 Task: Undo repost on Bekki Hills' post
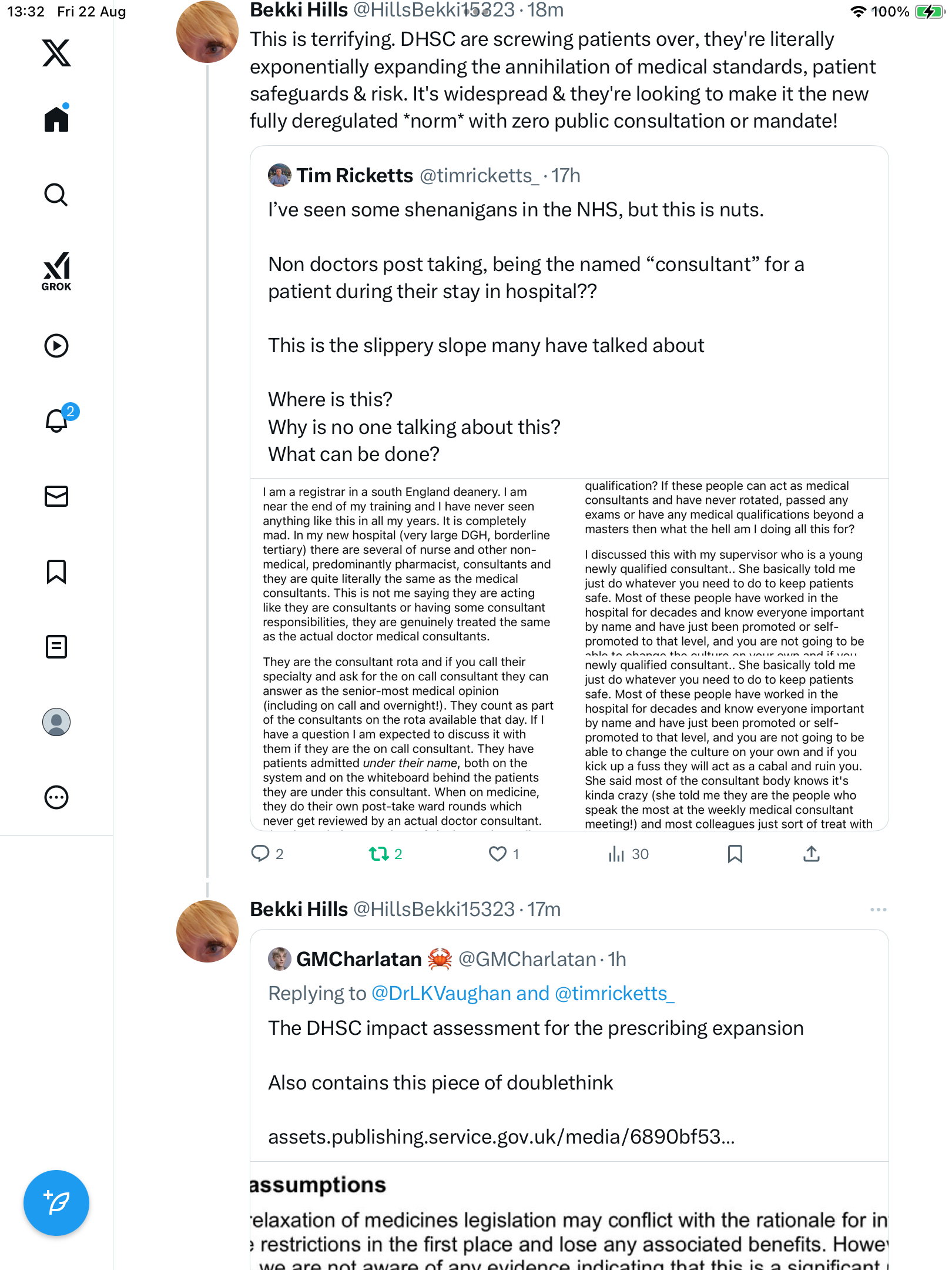point(379,854)
